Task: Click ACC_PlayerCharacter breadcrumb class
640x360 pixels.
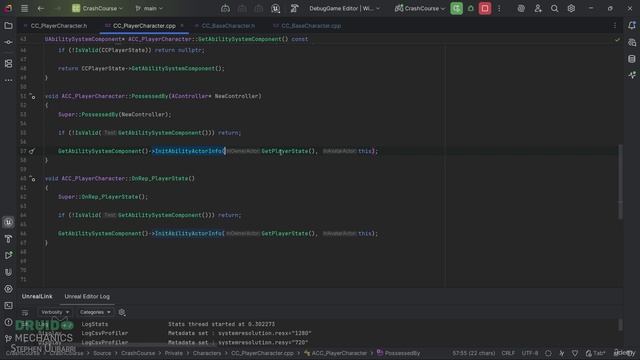Action: (335, 353)
